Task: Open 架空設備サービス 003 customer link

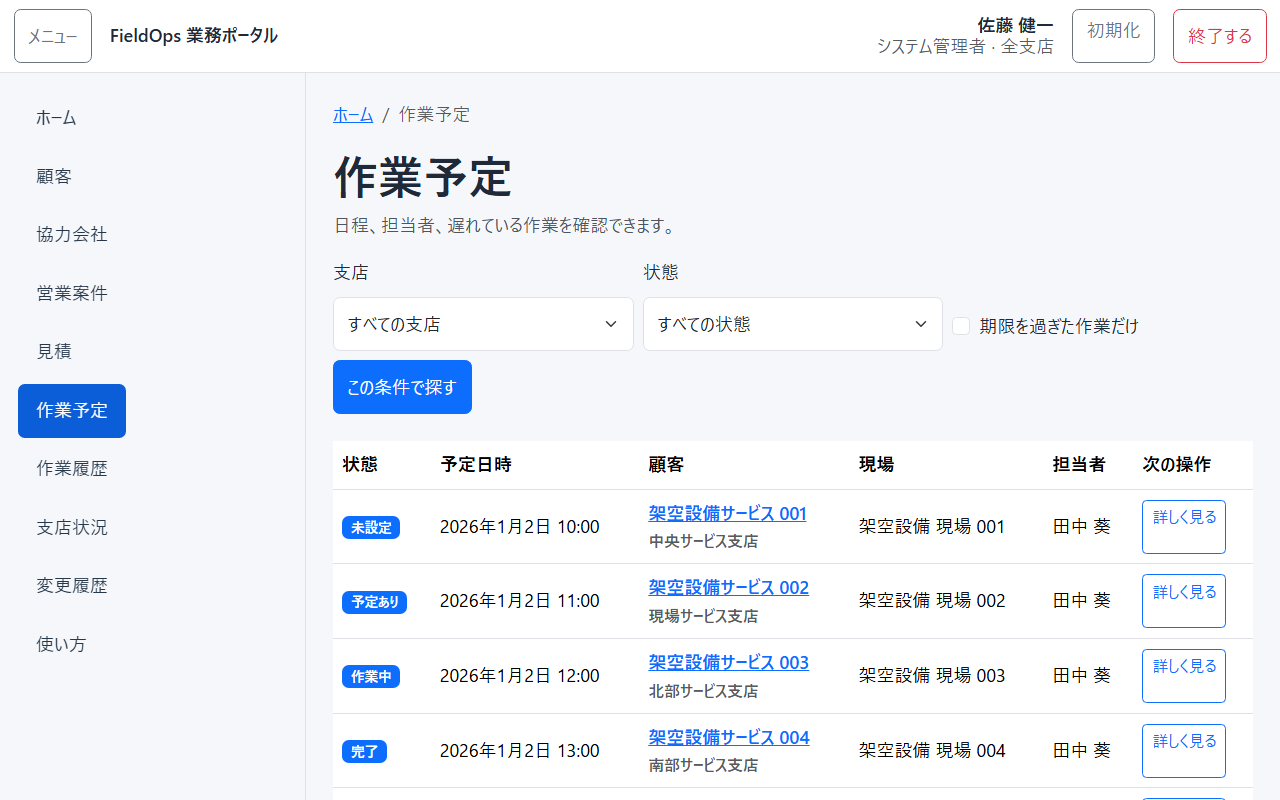Action: point(728,662)
